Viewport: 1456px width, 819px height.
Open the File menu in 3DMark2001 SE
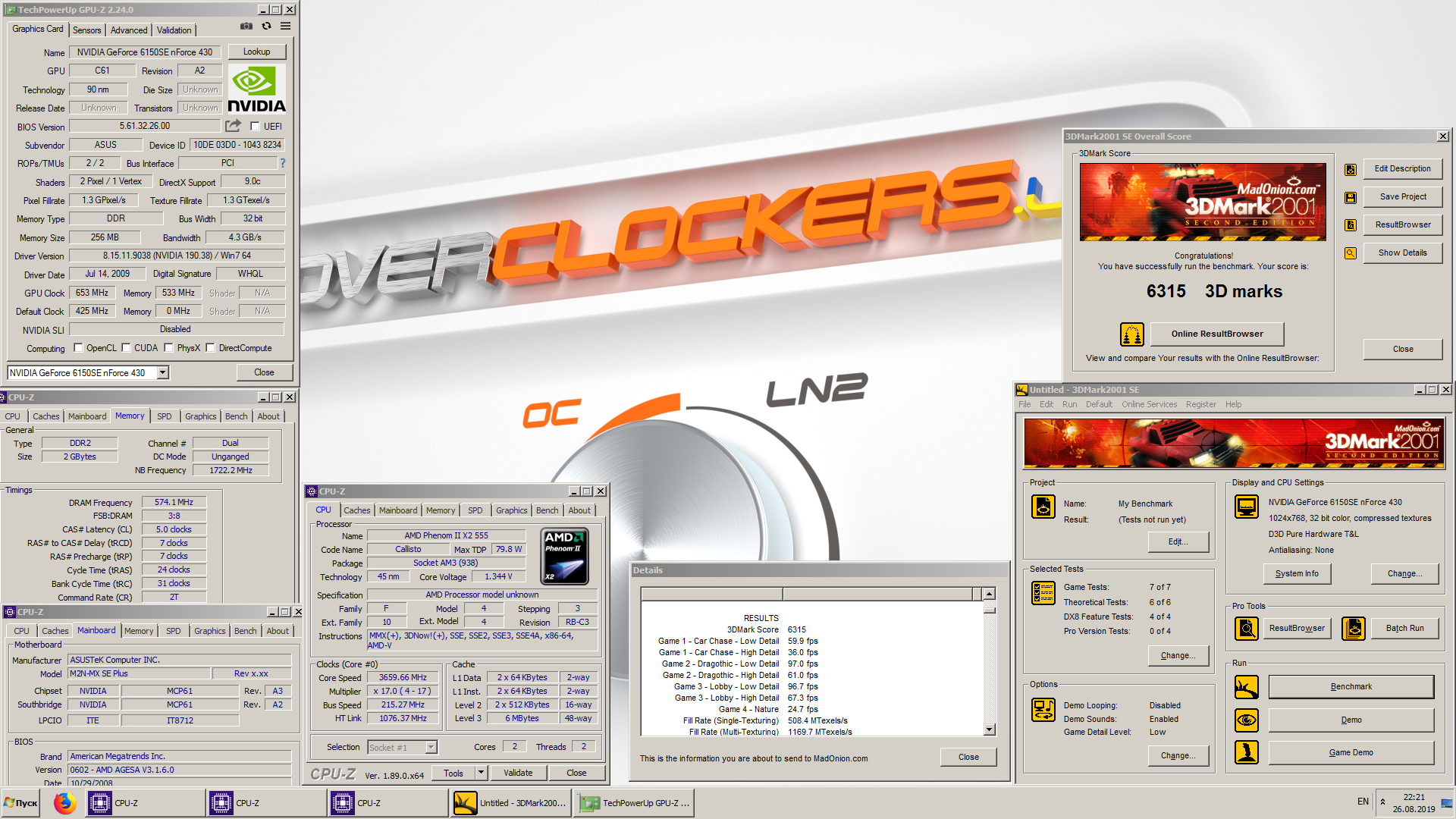pos(1025,404)
